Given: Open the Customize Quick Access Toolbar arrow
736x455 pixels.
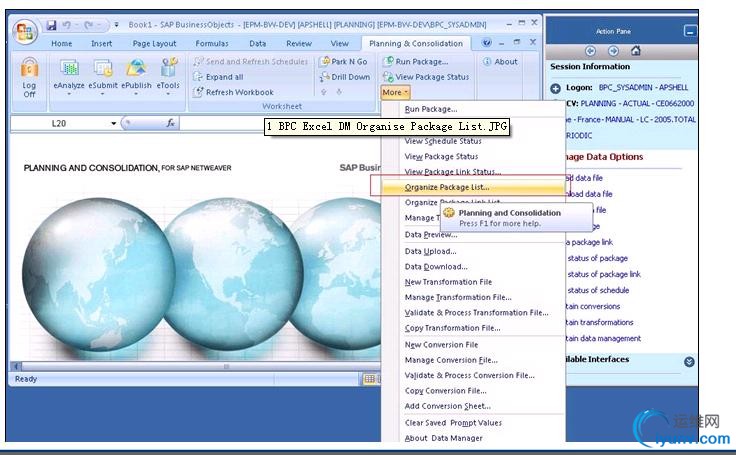Looking at the screenshot, I should 116,24.
